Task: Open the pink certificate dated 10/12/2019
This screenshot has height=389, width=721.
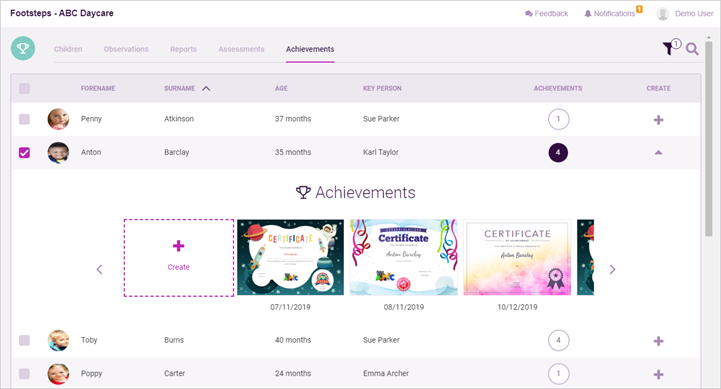Action: (x=517, y=257)
